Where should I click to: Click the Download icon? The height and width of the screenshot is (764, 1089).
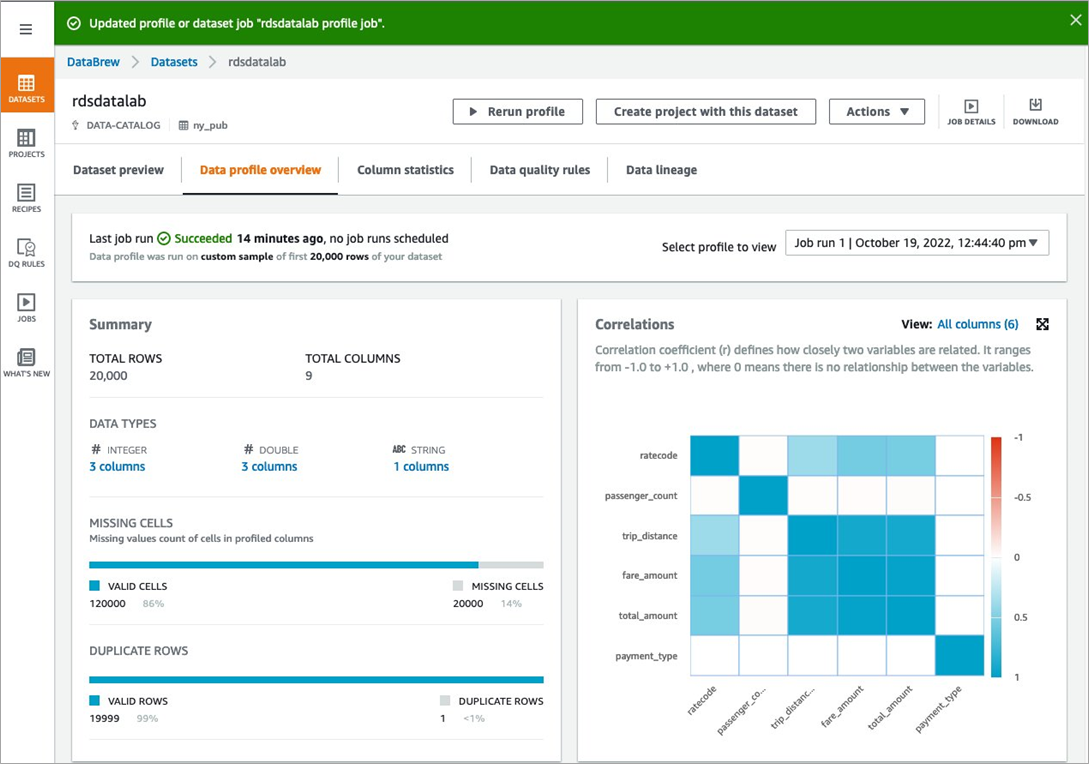click(1036, 112)
